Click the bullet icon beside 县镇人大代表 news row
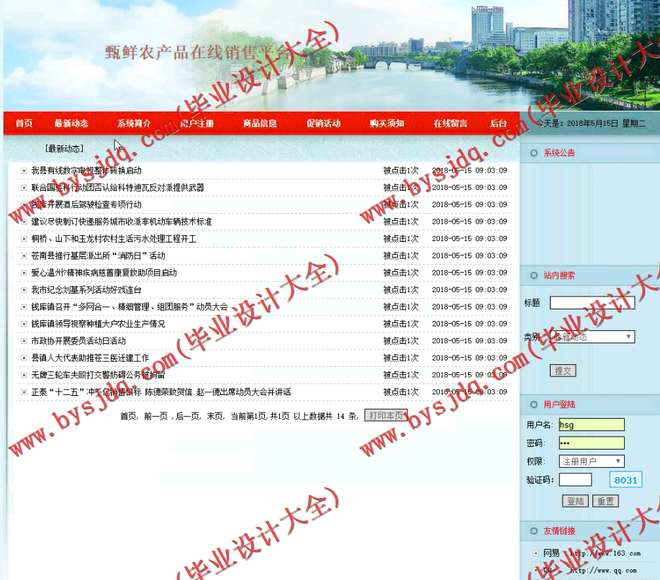This screenshot has height=580, width=660. click(x=24, y=358)
